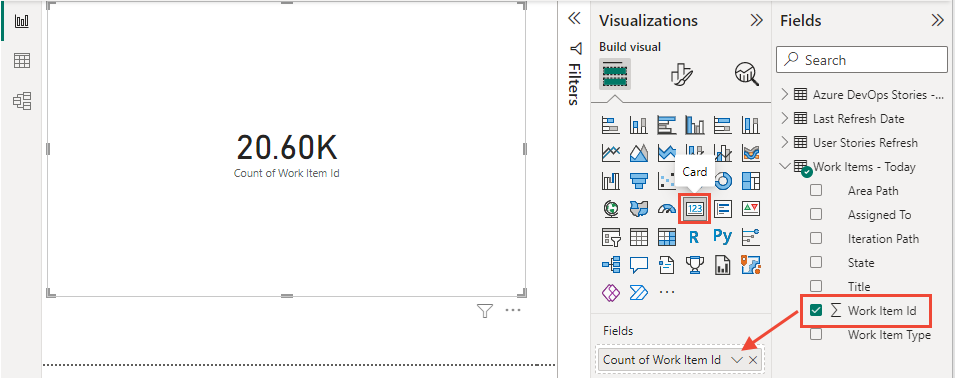Select Clustered bar chart visualization
Viewport: 955px width, 378px height.
tap(666, 125)
